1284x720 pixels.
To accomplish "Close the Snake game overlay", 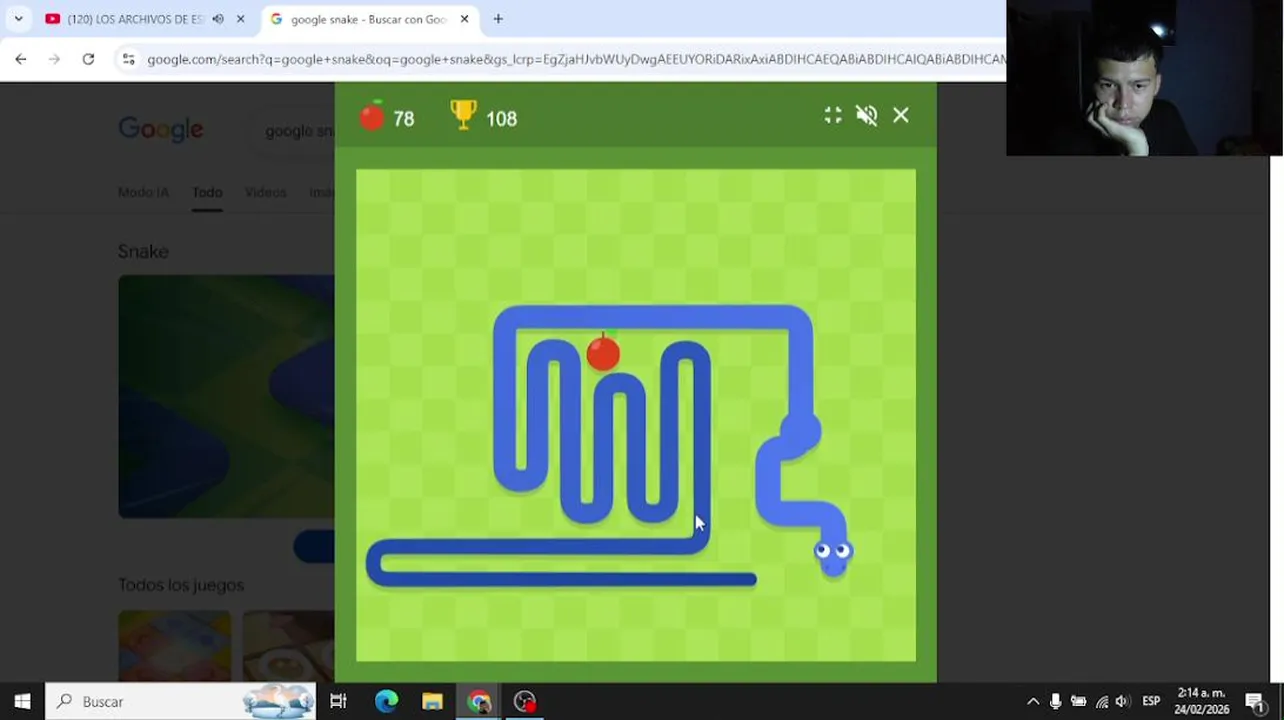I will (901, 116).
